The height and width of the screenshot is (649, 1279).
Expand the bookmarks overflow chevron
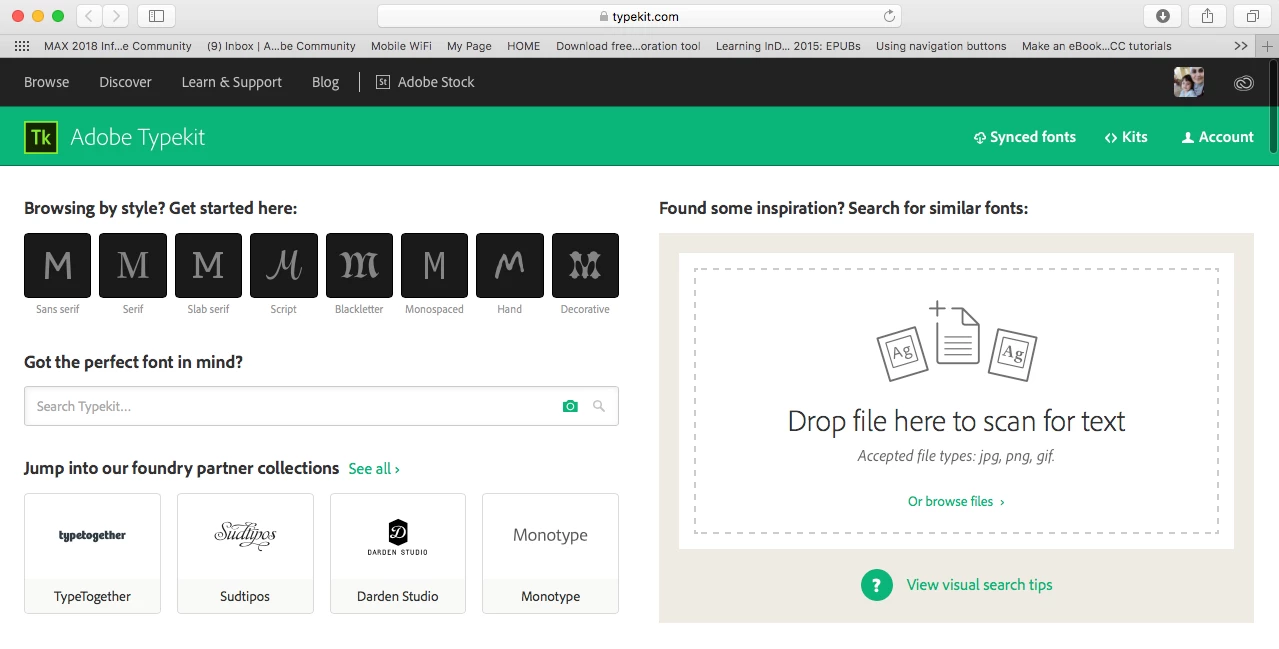coord(1241,46)
